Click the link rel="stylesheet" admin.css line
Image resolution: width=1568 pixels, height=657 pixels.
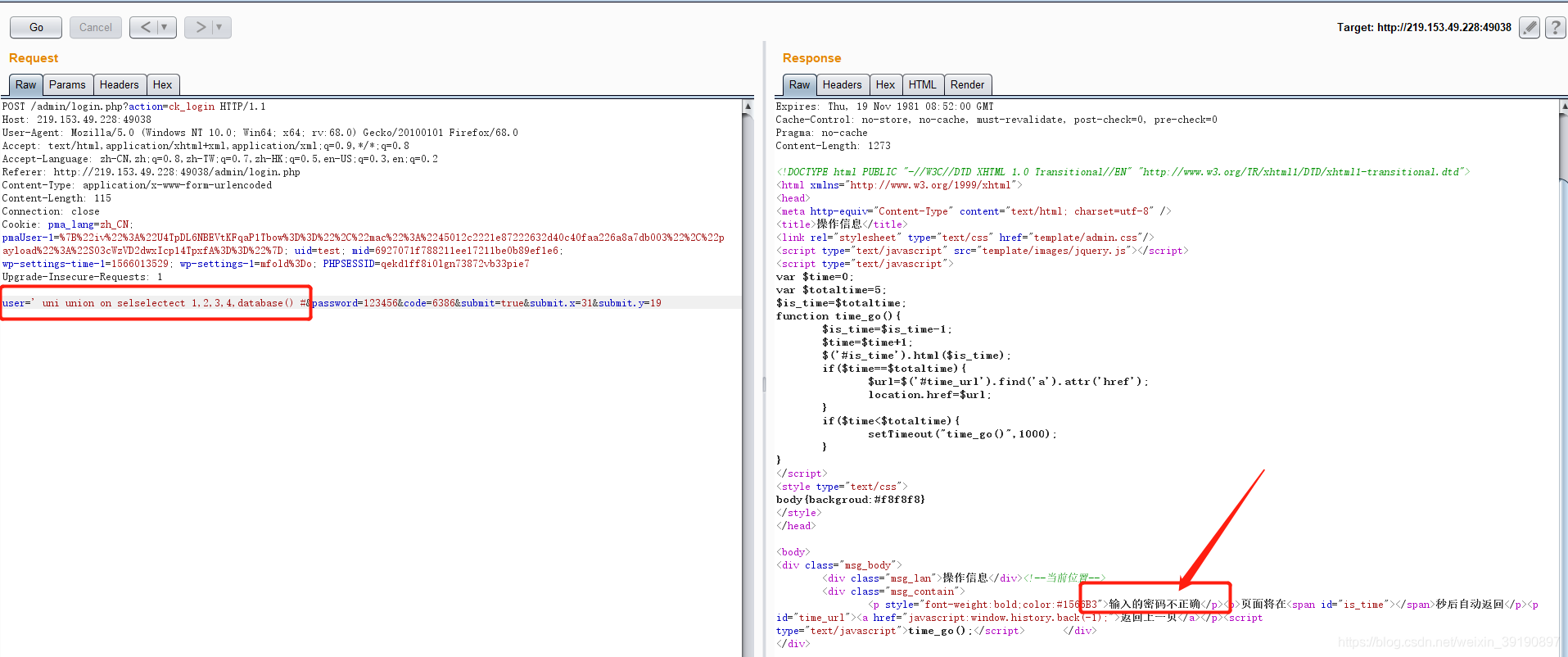tap(965, 238)
